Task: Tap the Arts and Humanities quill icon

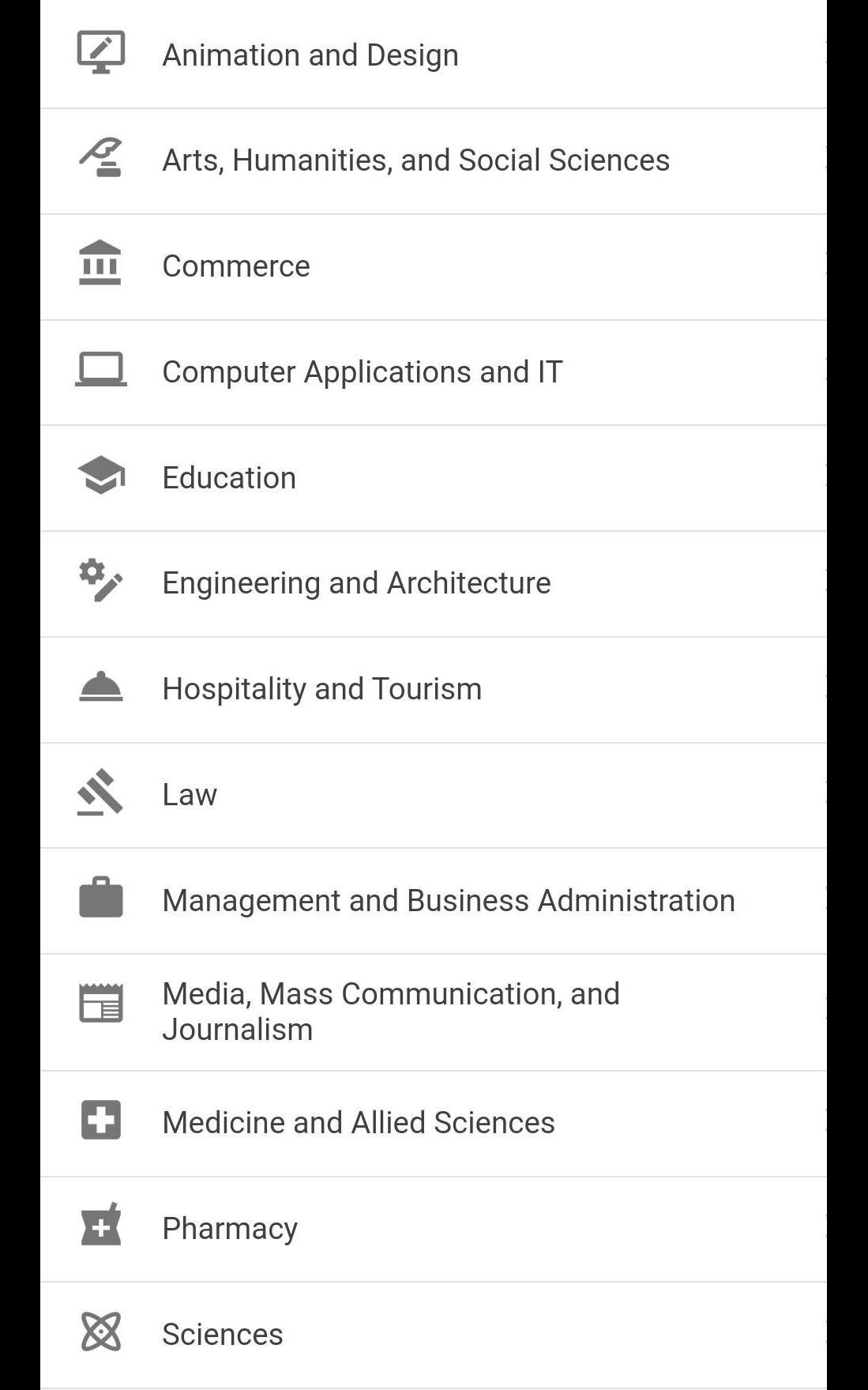Action: tap(100, 158)
